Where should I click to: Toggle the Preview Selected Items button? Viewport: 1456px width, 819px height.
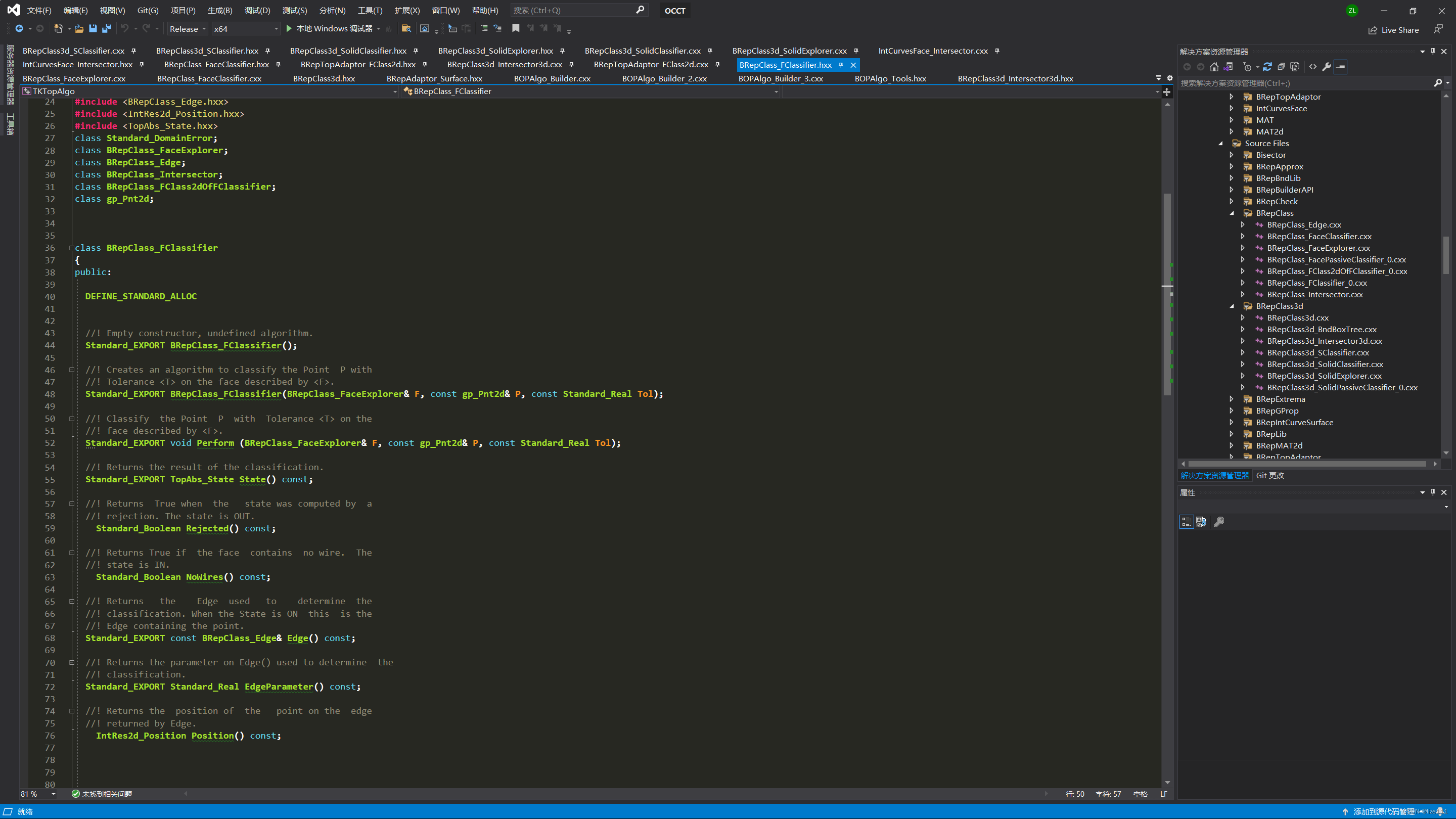(1340, 67)
